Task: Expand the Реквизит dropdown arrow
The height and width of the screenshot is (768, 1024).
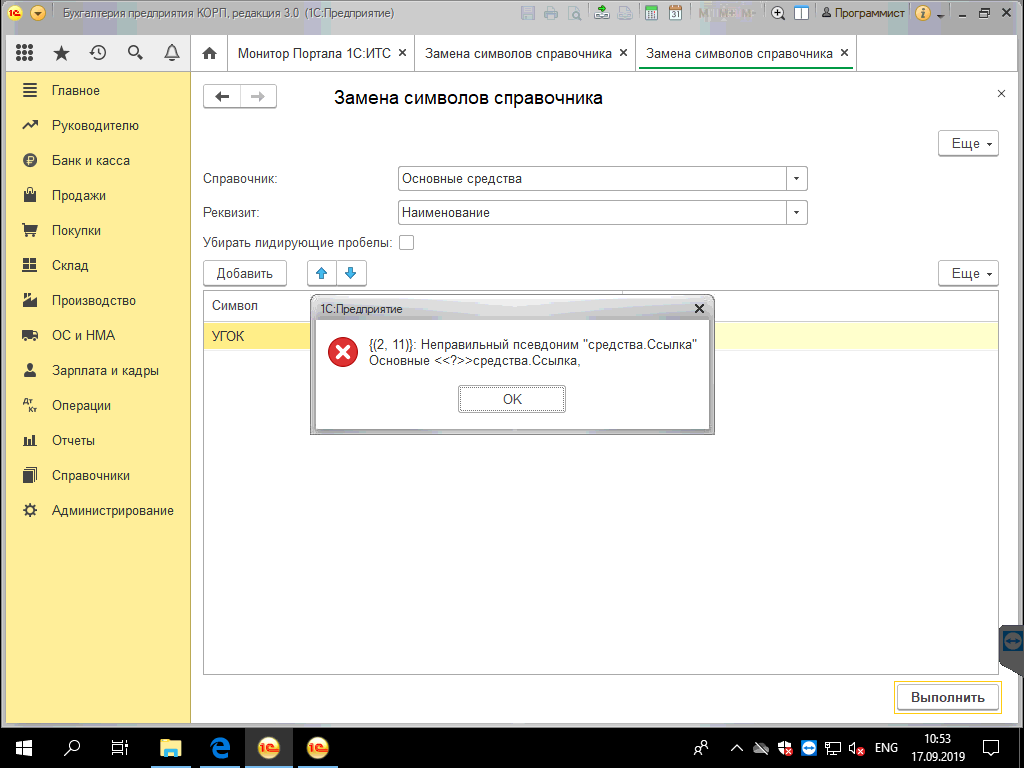Action: [x=797, y=212]
